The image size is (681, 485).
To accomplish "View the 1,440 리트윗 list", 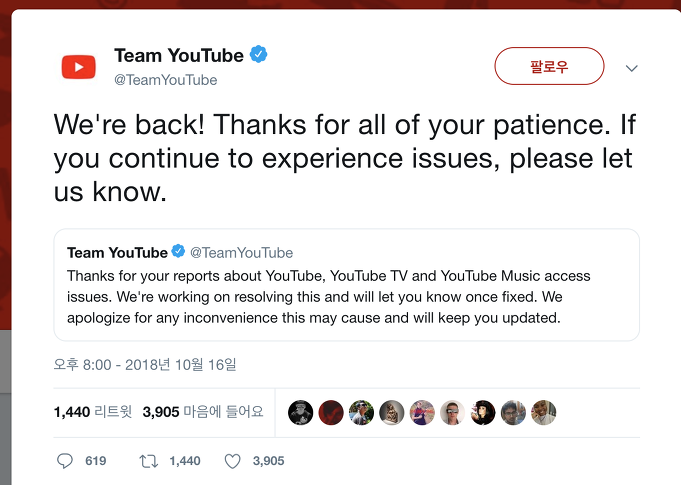I will tap(93, 412).
